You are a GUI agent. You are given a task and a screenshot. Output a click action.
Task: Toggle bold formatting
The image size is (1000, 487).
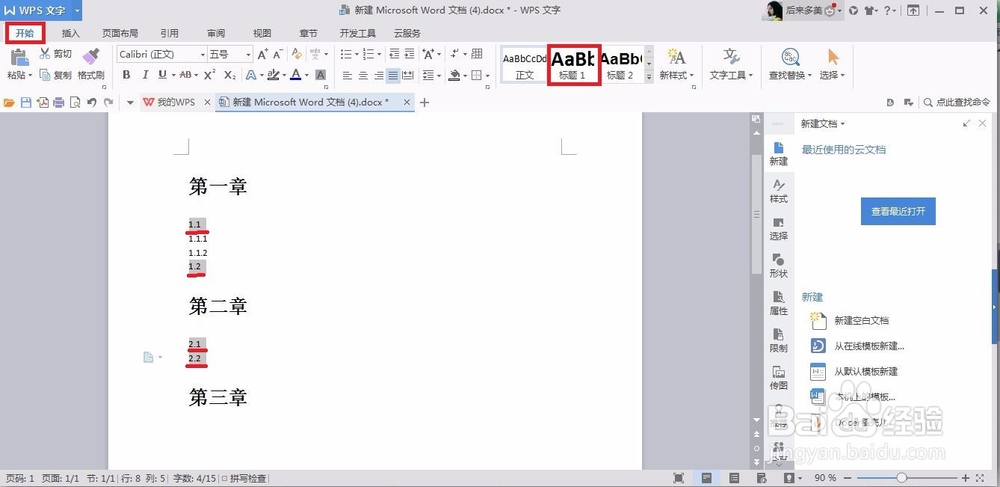(x=126, y=75)
